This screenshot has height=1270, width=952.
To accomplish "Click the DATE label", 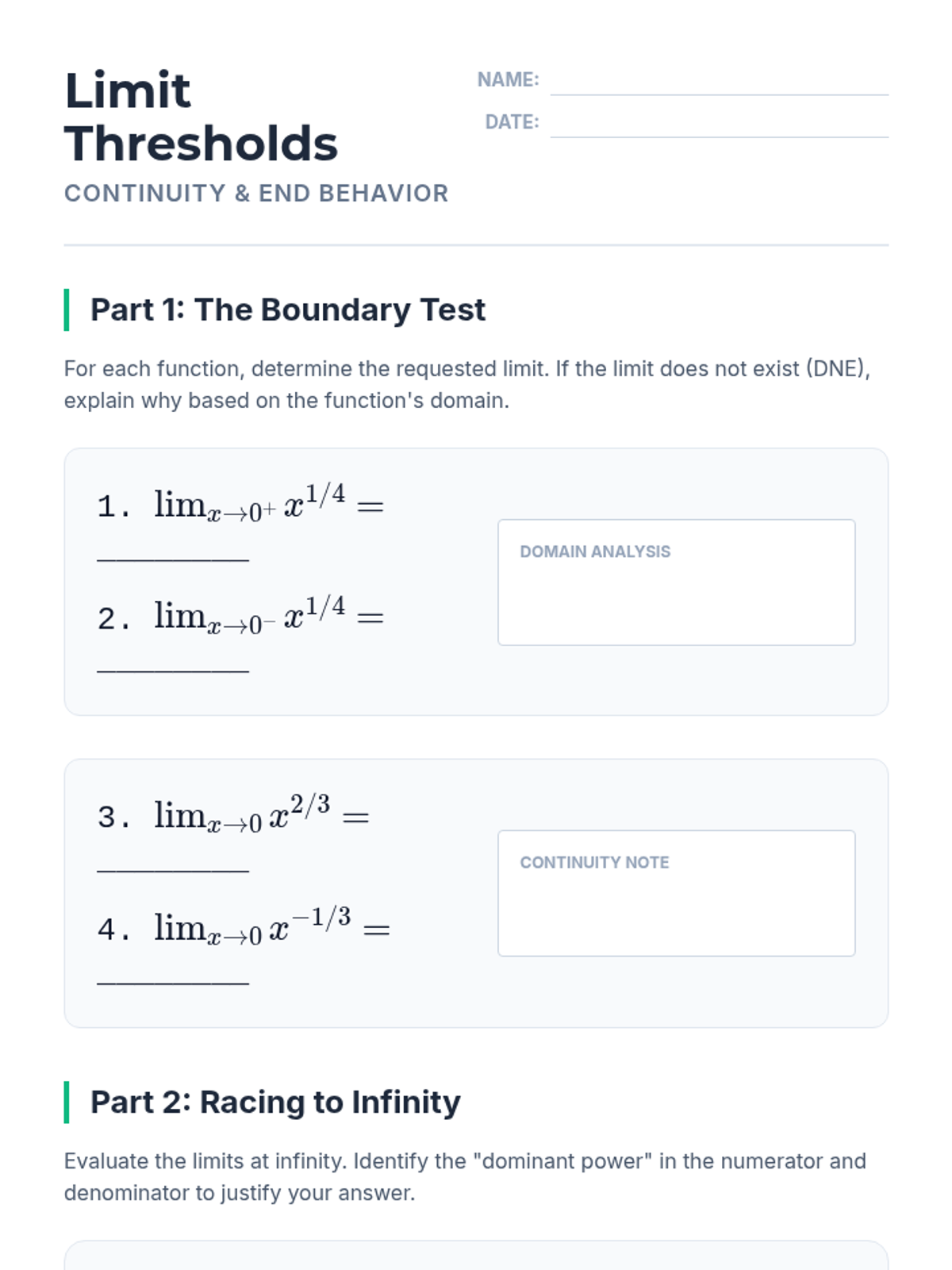I will click(512, 121).
